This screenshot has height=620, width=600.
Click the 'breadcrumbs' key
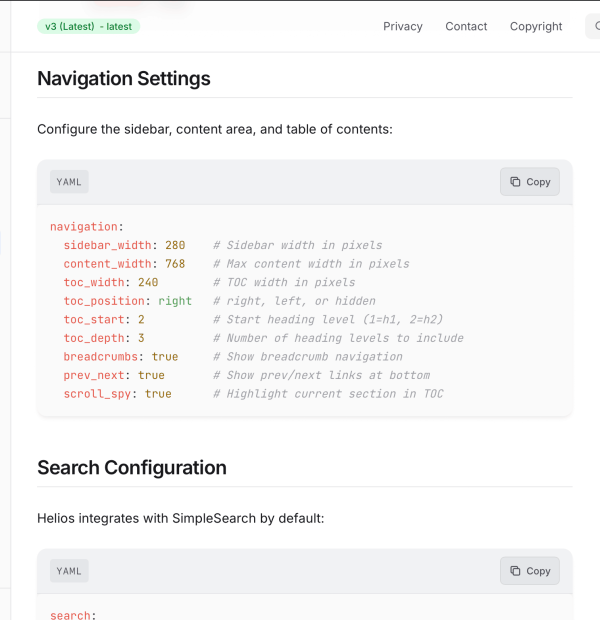click(101, 357)
